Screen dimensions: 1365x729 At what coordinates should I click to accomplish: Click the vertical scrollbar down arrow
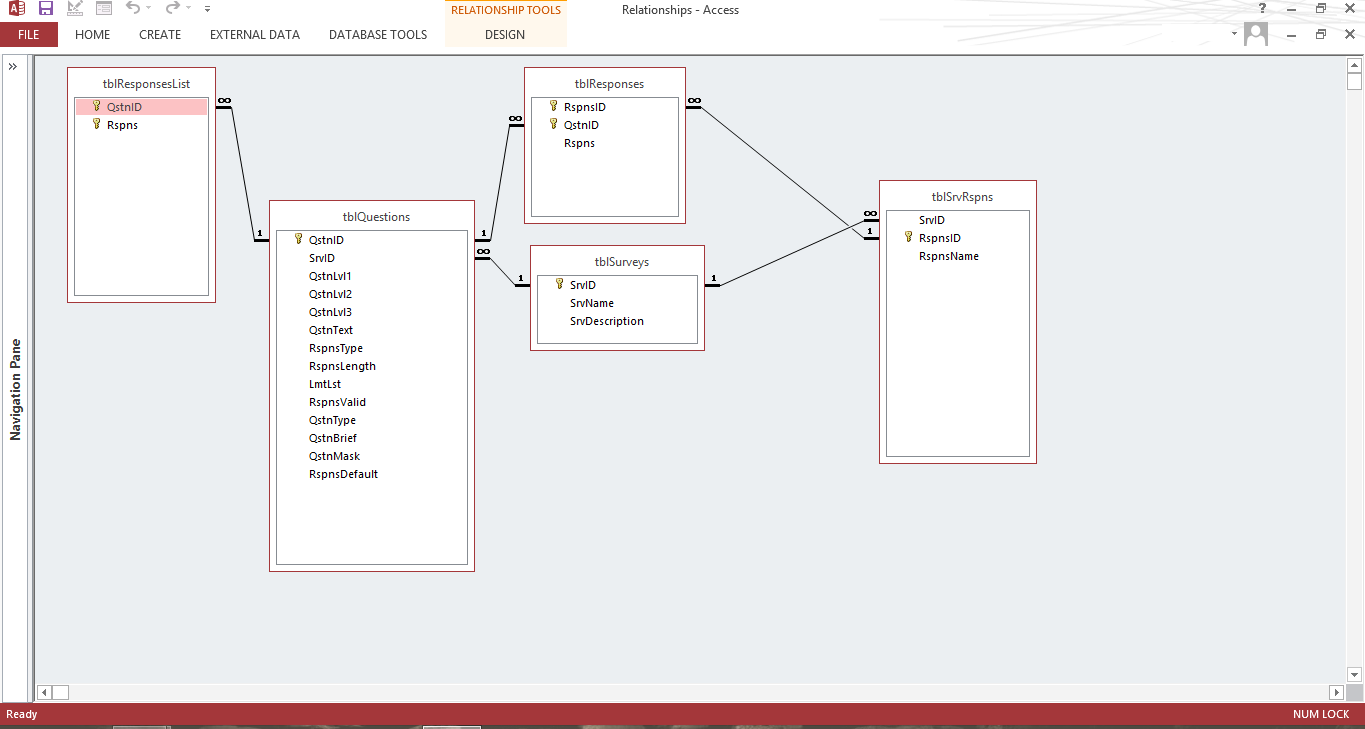click(1355, 675)
